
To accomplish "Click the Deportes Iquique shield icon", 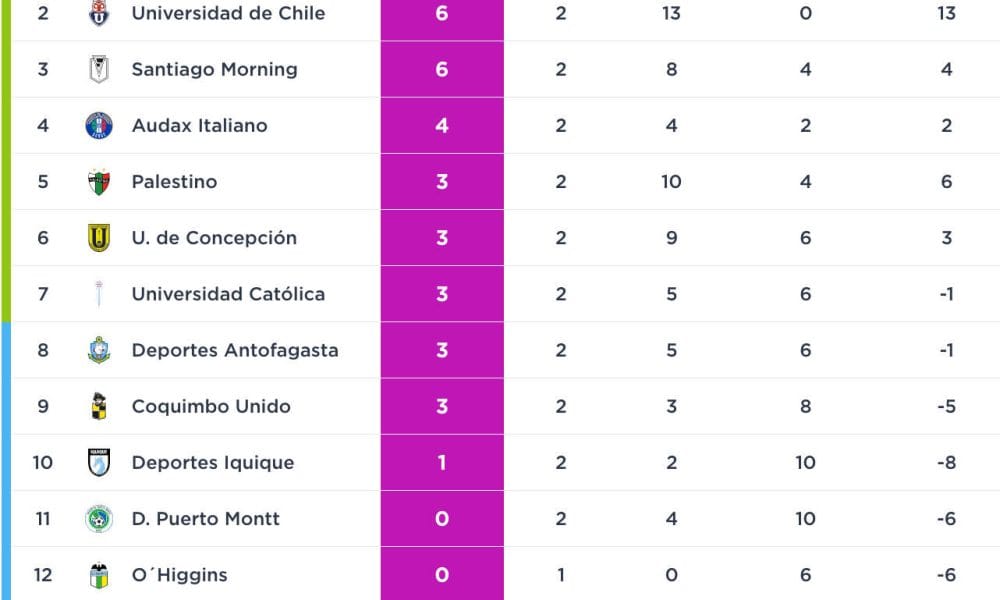I will tap(99, 462).
